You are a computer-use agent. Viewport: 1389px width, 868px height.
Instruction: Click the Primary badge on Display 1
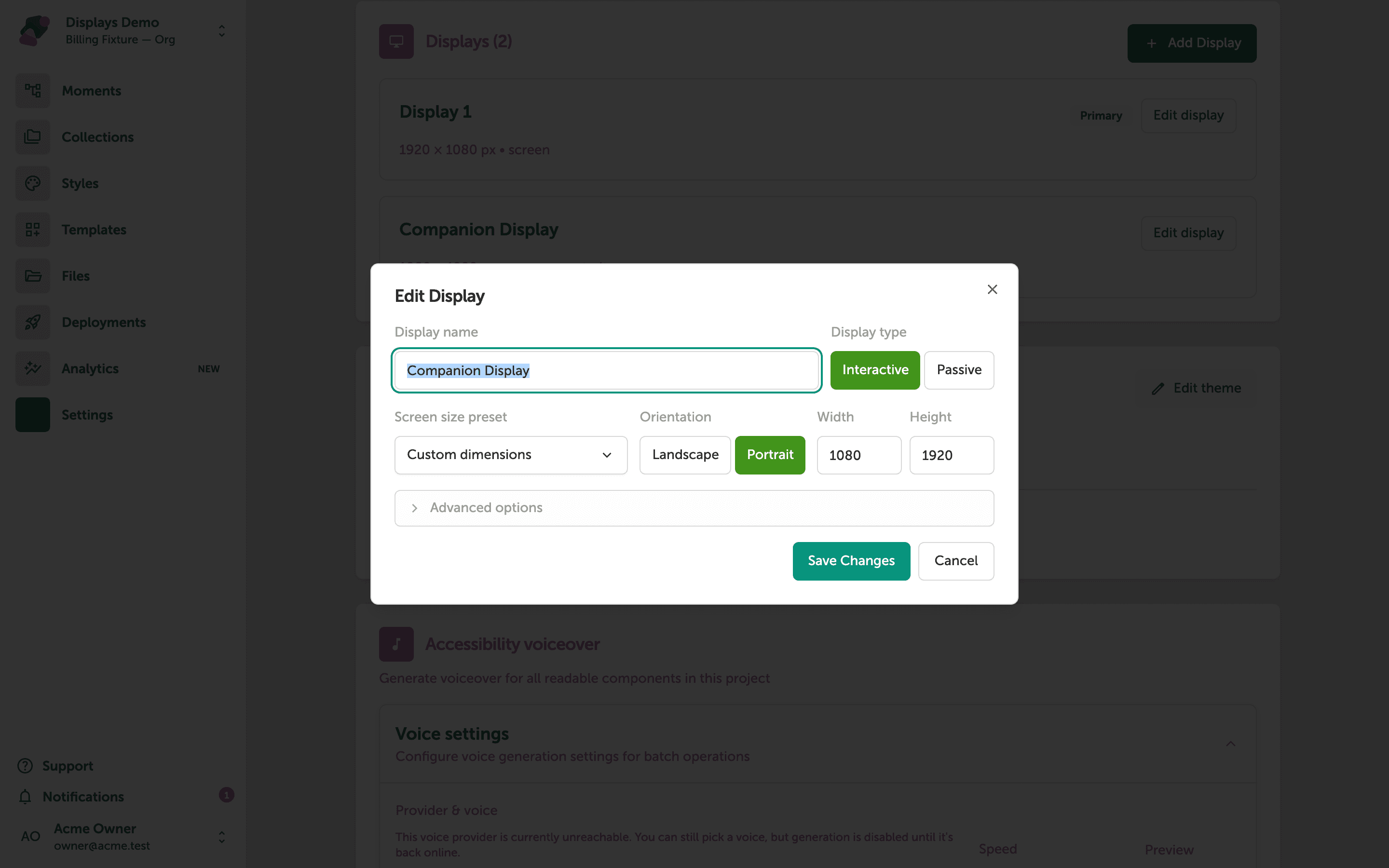[1101, 115]
